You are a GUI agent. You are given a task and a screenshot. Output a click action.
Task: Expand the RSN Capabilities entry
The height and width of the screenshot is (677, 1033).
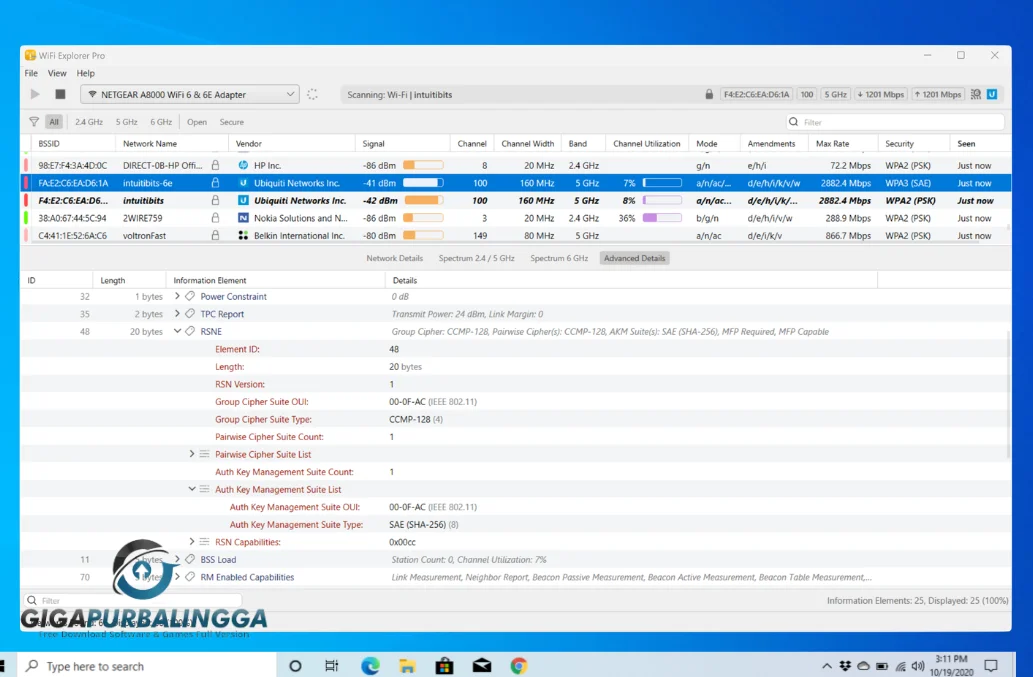click(x=192, y=541)
